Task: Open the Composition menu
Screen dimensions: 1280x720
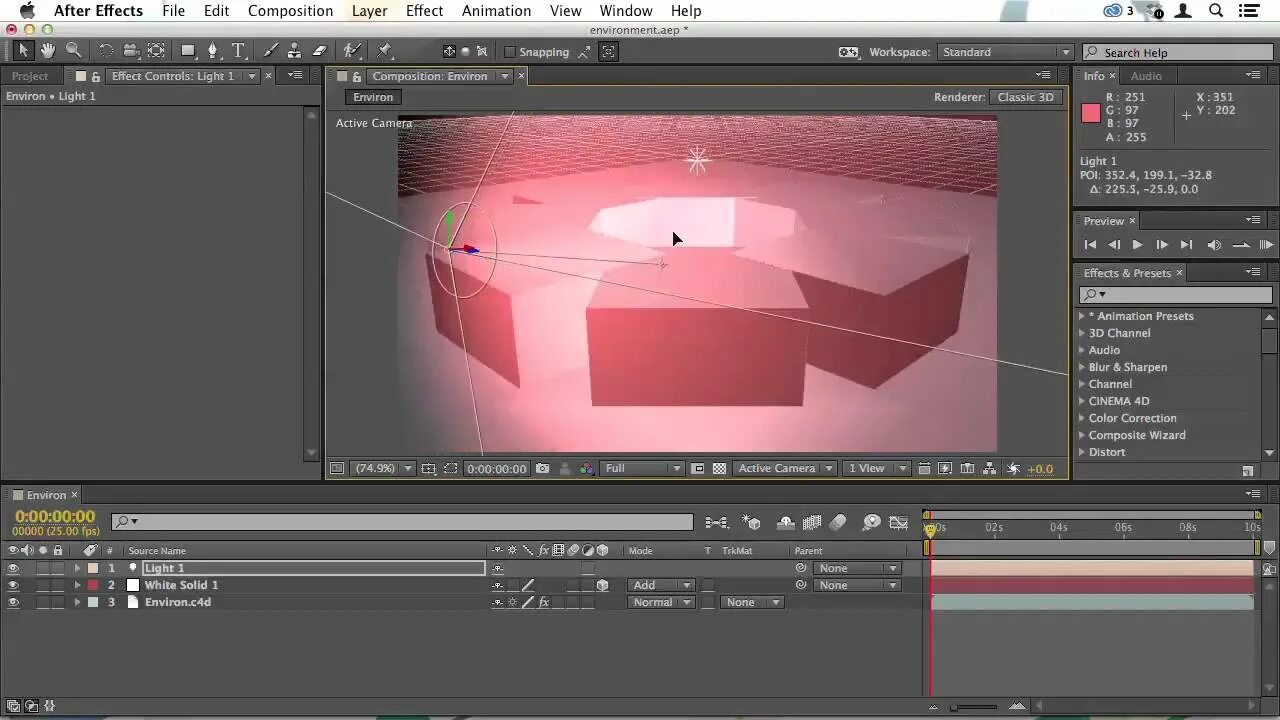Action: 290,11
